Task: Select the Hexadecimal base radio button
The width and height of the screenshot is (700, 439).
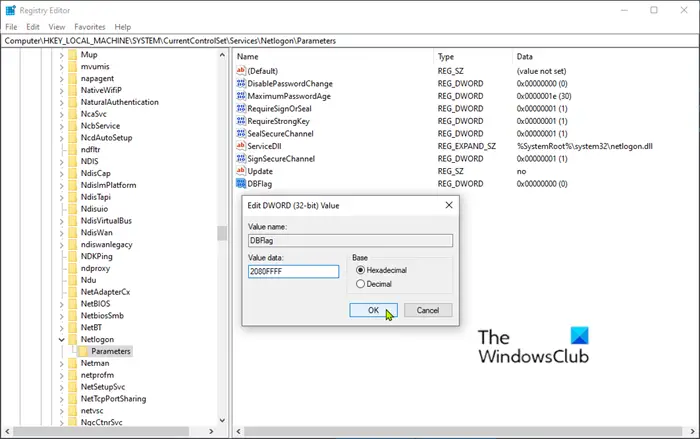Action: pos(360,270)
